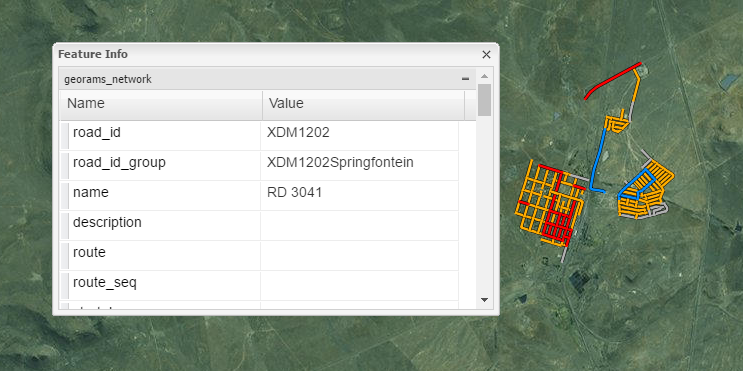Select the RD 3041 name value
743x371 pixels.
point(295,192)
